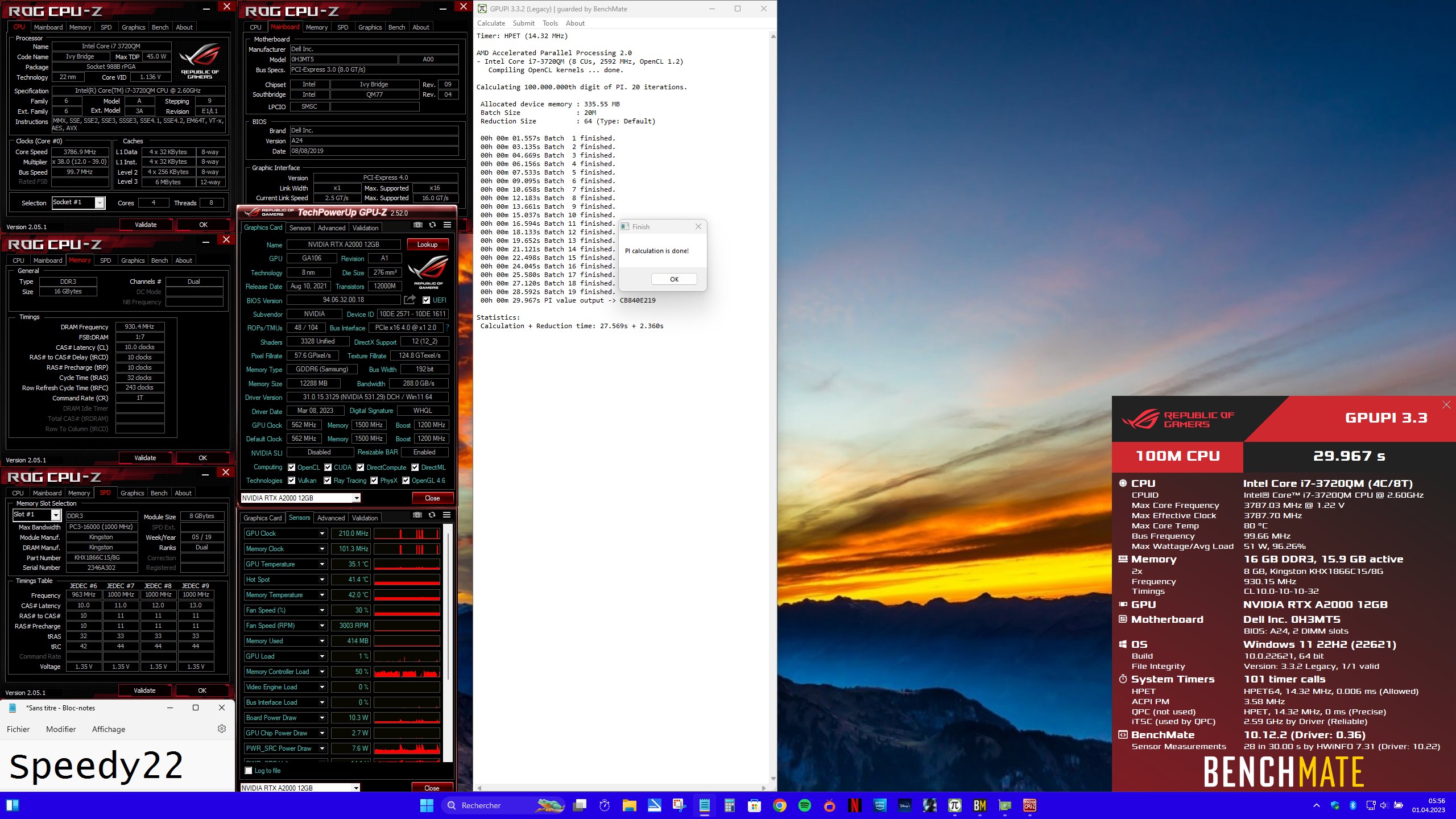Open the GPU Clock sensor dropdown
The height and width of the screenshot is (819, 1456).
coord(322,533)
